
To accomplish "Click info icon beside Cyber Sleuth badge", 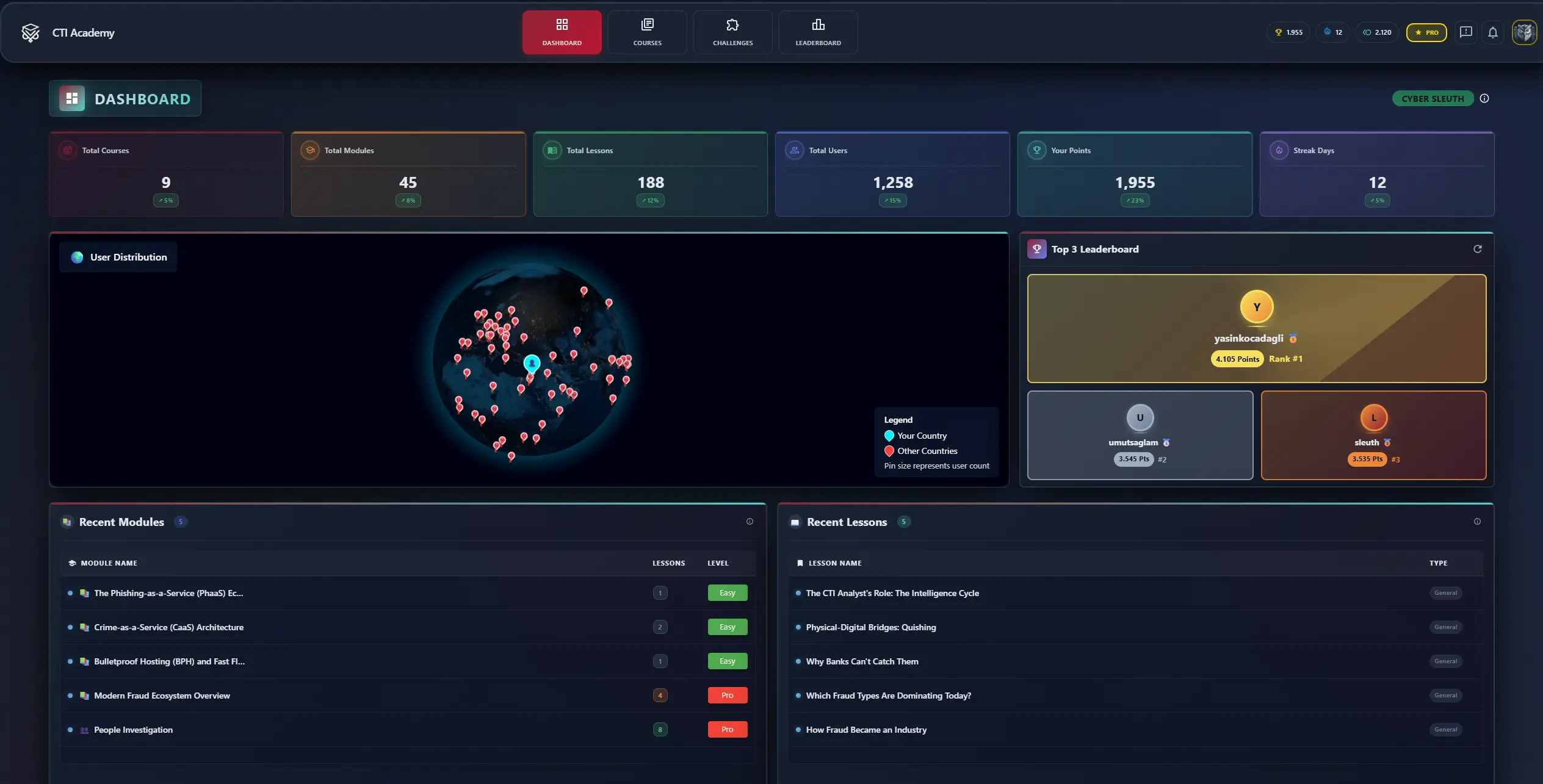I will coord(1484,98).
